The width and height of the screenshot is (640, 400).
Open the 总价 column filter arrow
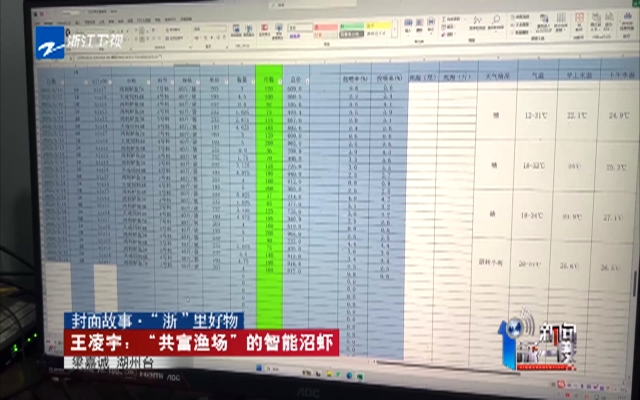307,81
